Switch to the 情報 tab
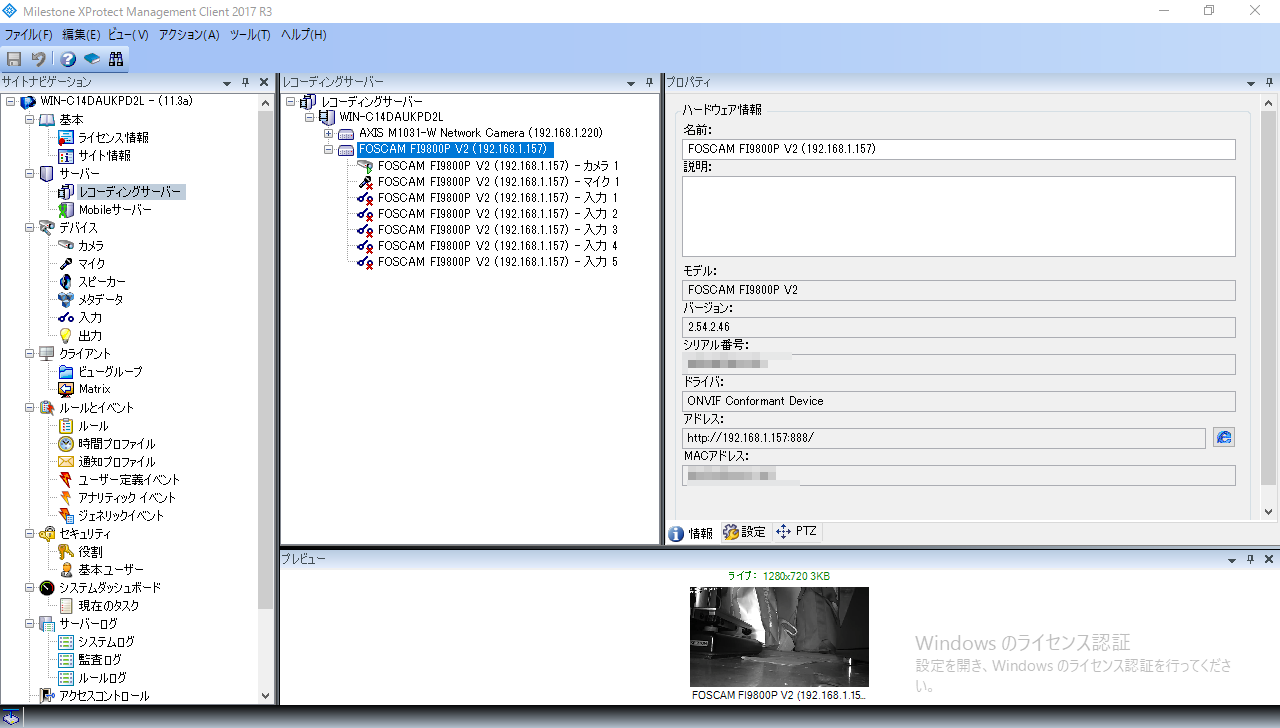The width and height of the screenshot is (1280, 728). pyautogui.click(x=691, y=533)
